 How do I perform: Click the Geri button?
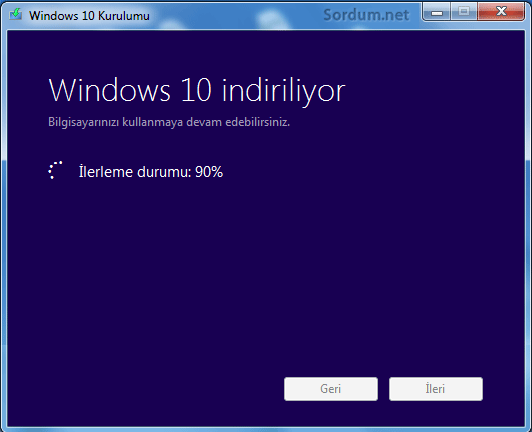pyautogui.click(x=331, y=389)
